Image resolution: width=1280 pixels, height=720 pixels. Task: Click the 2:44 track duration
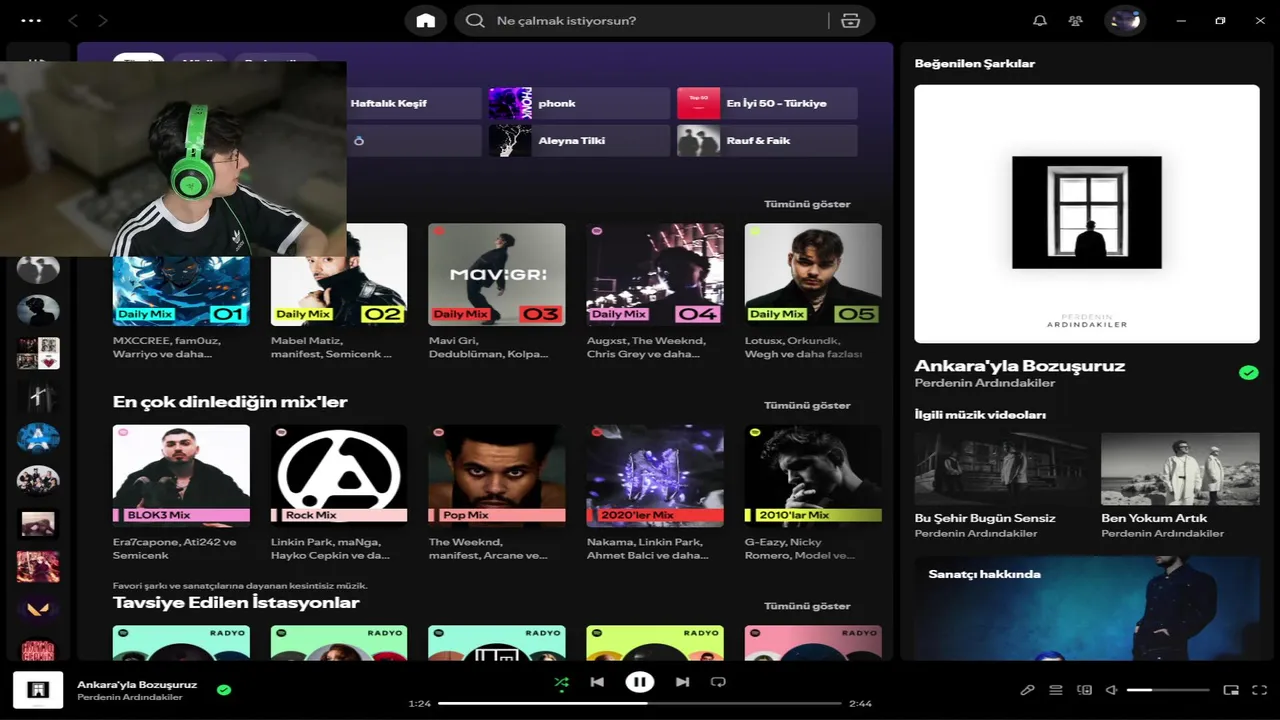point(860,704)
